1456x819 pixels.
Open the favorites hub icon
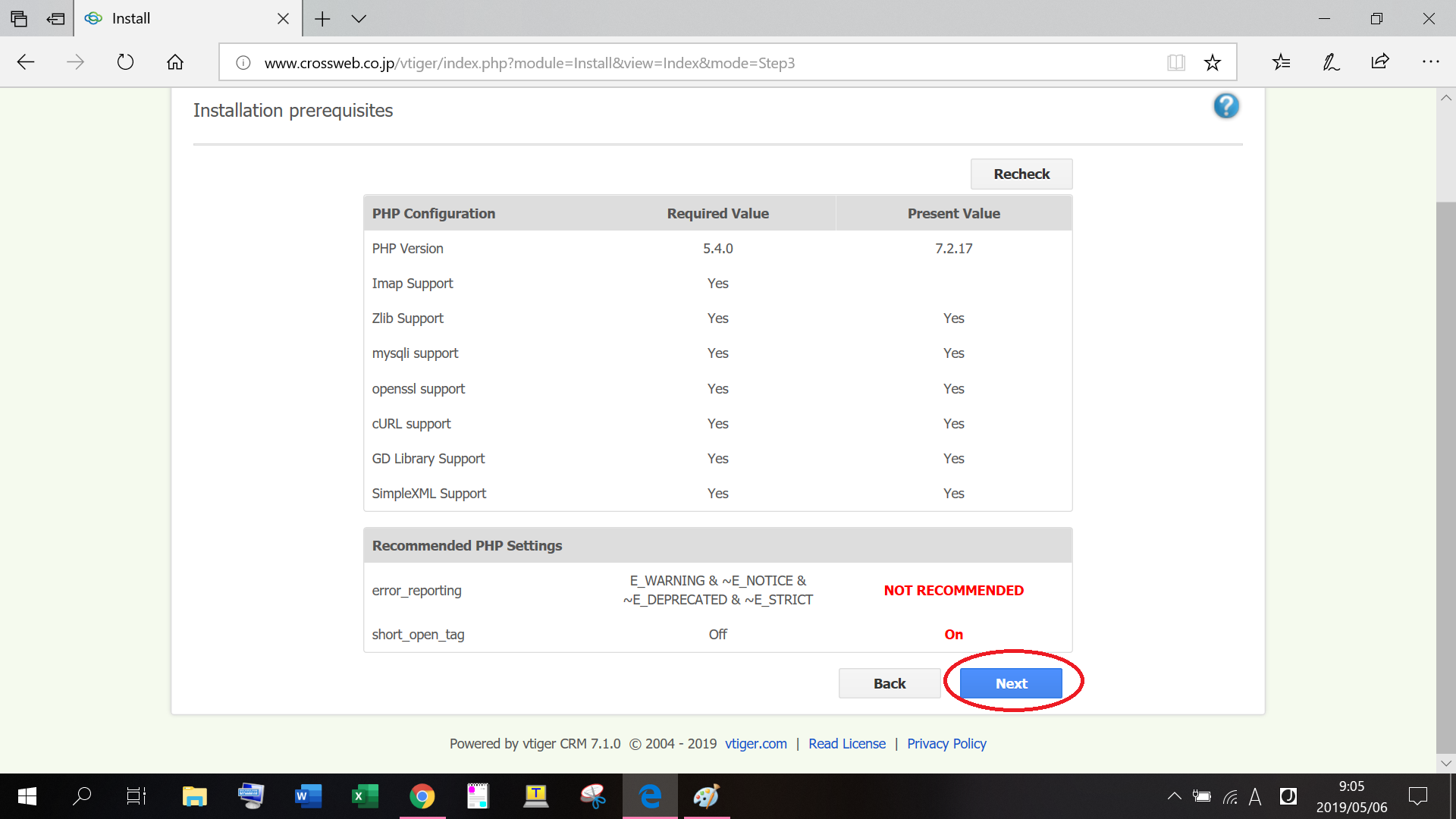click(x=1281, y=62)
